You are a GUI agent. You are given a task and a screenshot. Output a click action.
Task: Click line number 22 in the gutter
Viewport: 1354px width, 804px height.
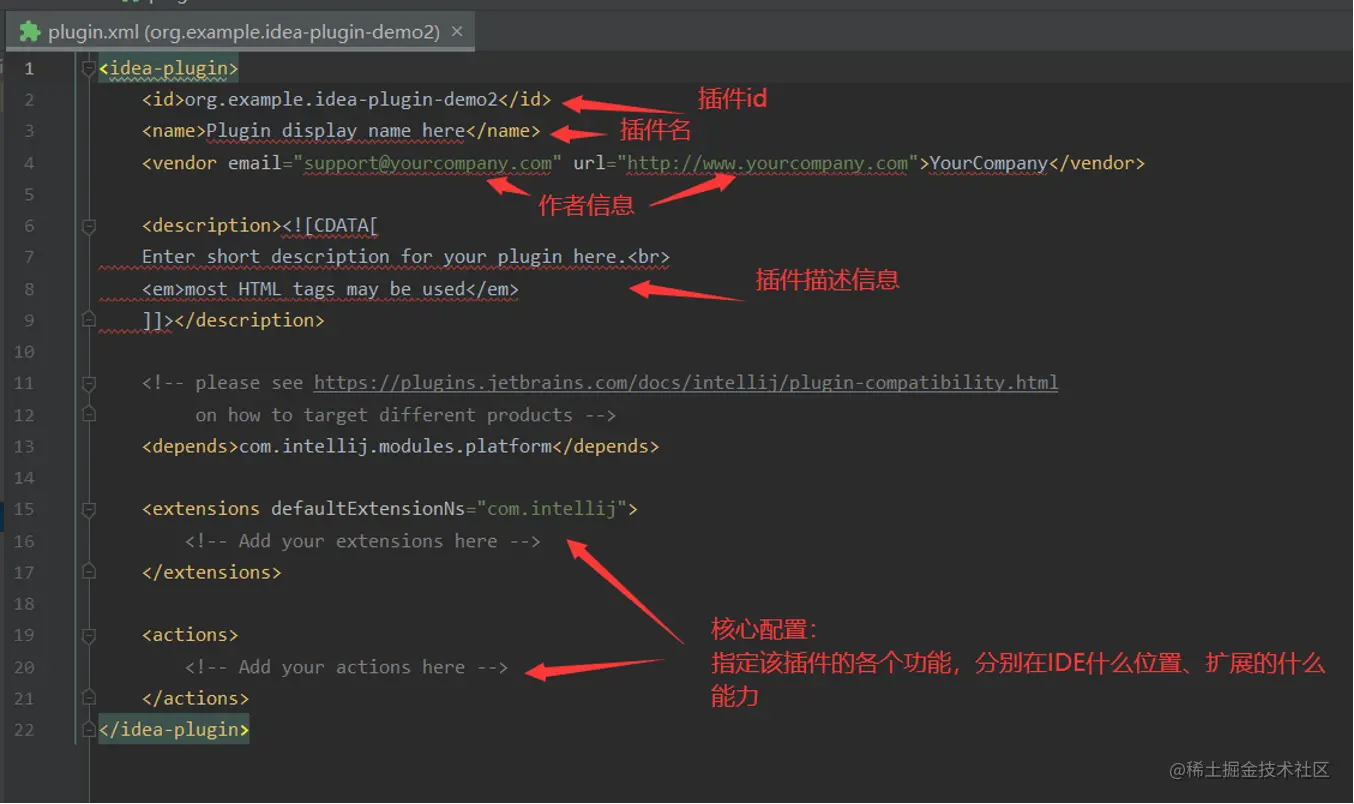[x=24, y=730]
